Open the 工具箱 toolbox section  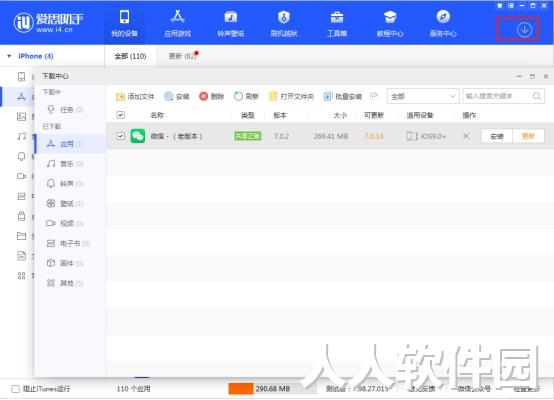click(337, 24)
